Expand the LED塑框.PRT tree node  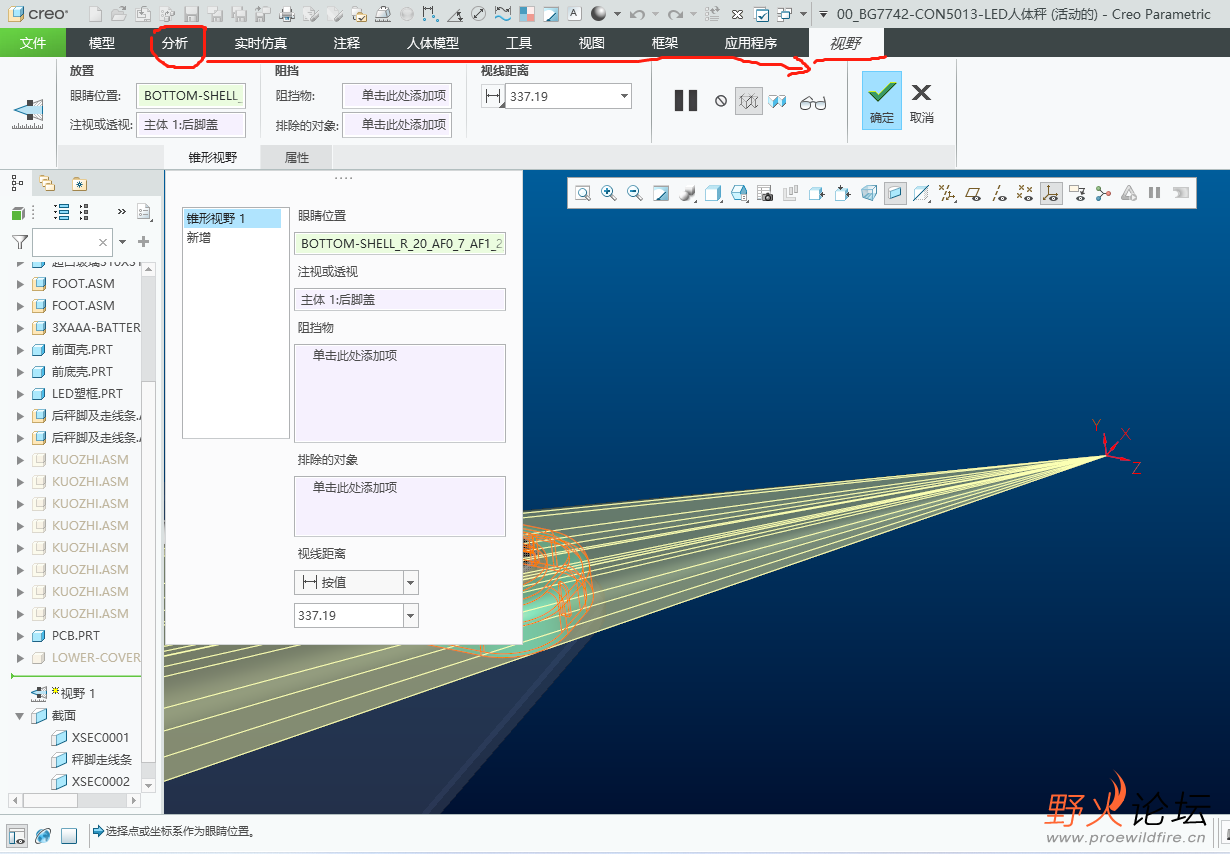[x=20, y=393]
